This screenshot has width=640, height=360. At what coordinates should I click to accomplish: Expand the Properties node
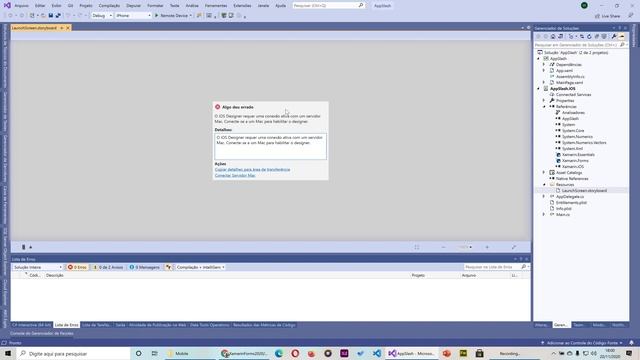click(544, 100)
